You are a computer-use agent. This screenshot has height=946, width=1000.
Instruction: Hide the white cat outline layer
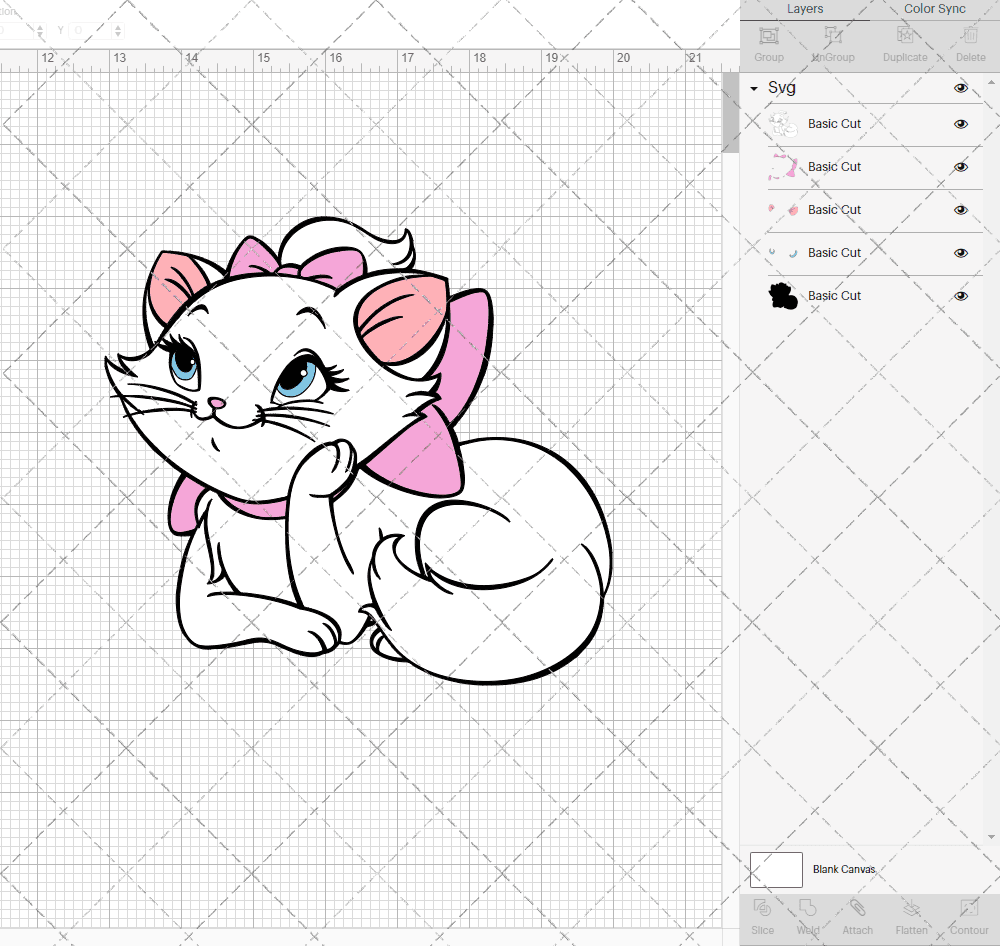pyautogui.click(x=960, y=124)
